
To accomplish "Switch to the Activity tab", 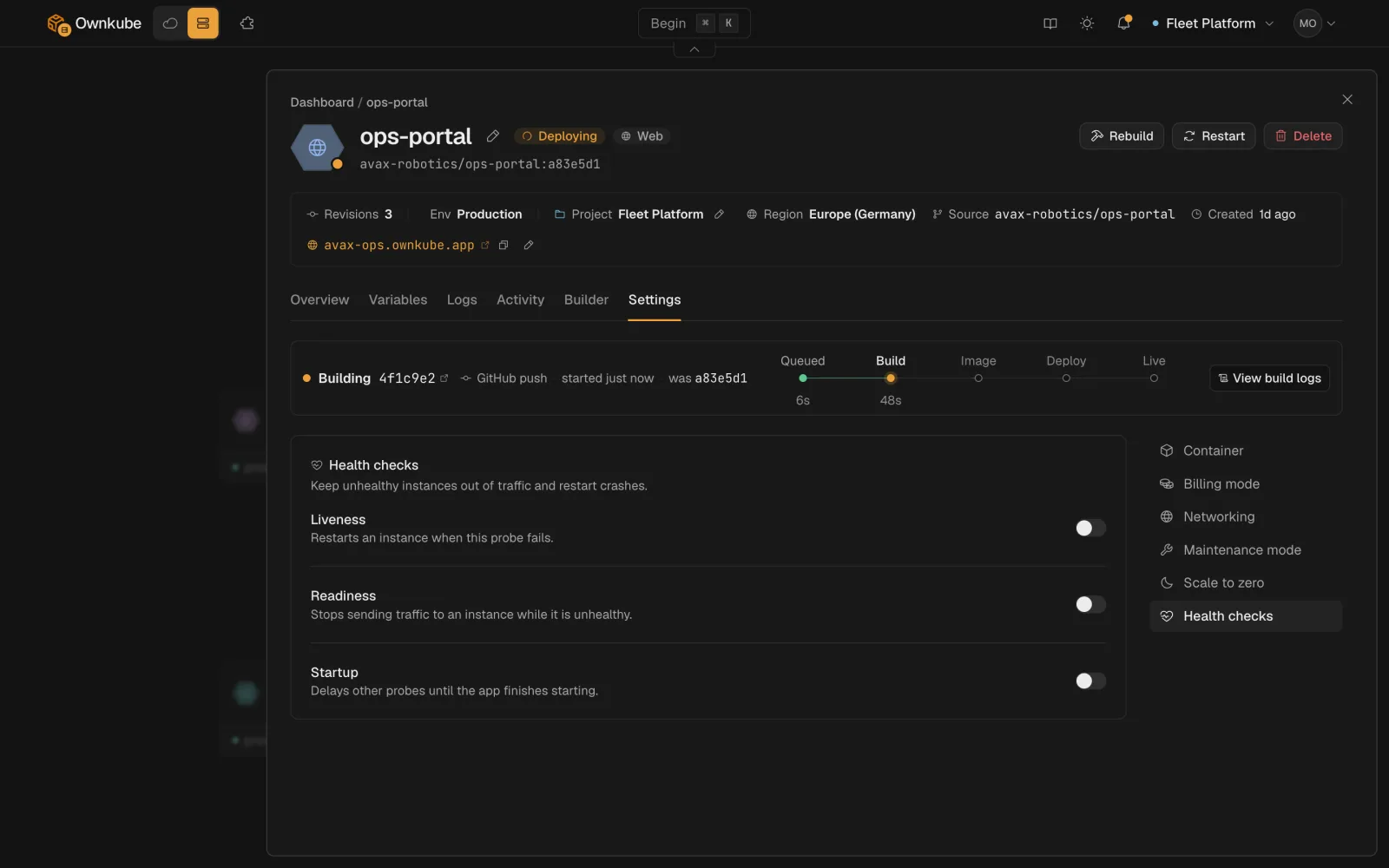I will (x=520, y=299).
